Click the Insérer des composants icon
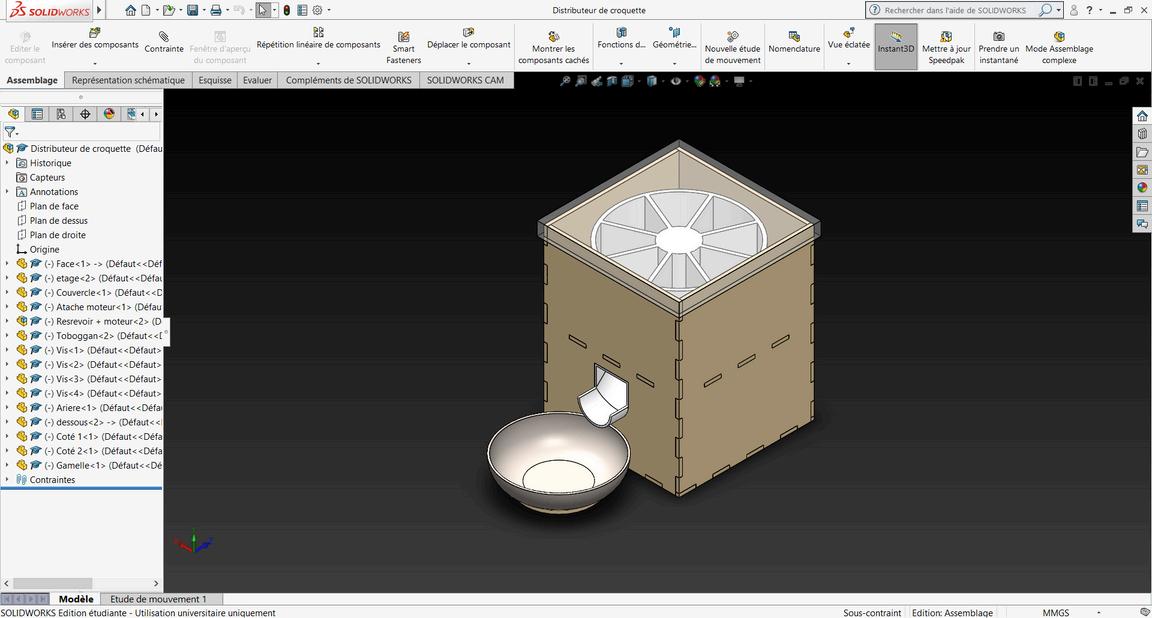1152x618 pixels. click(x=95, y=32)
